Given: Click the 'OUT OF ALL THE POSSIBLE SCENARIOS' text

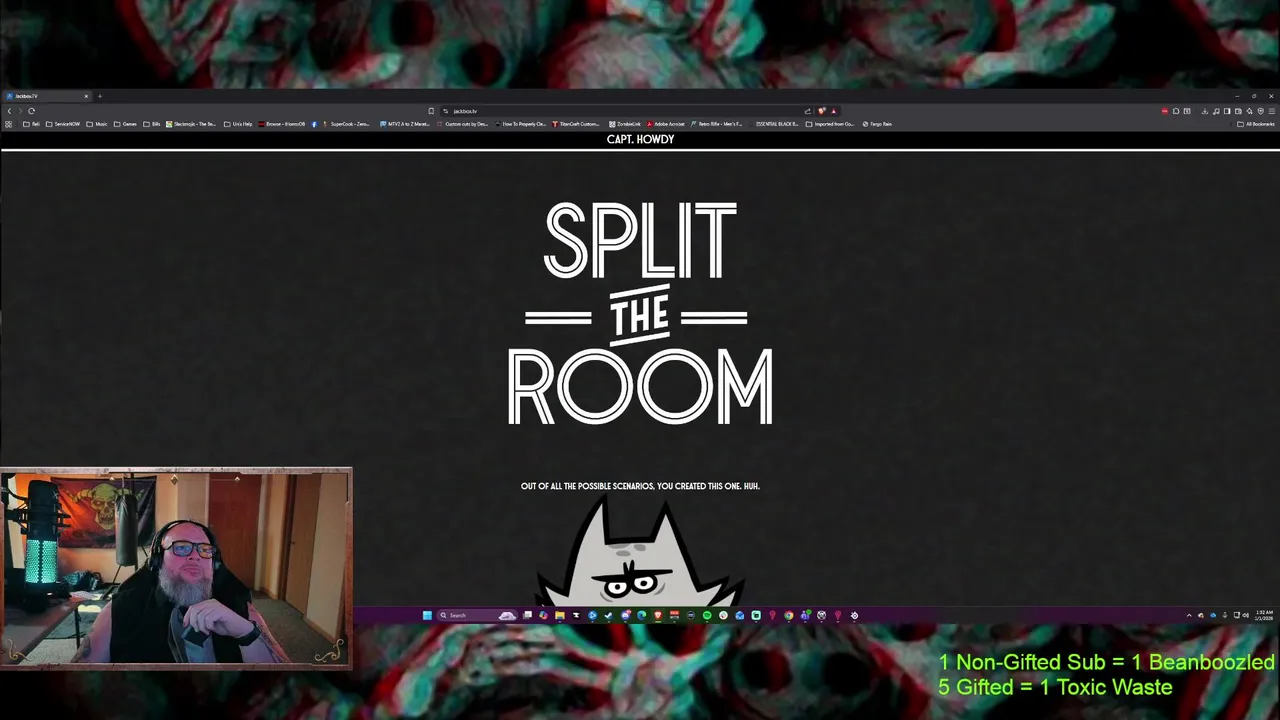Looking at the screenshot, I should pyautogui.click(x=640, y=486).
